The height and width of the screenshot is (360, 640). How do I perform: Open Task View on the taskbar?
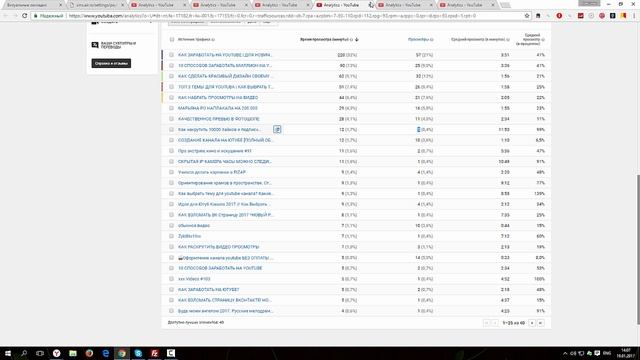tap(40, 353)
